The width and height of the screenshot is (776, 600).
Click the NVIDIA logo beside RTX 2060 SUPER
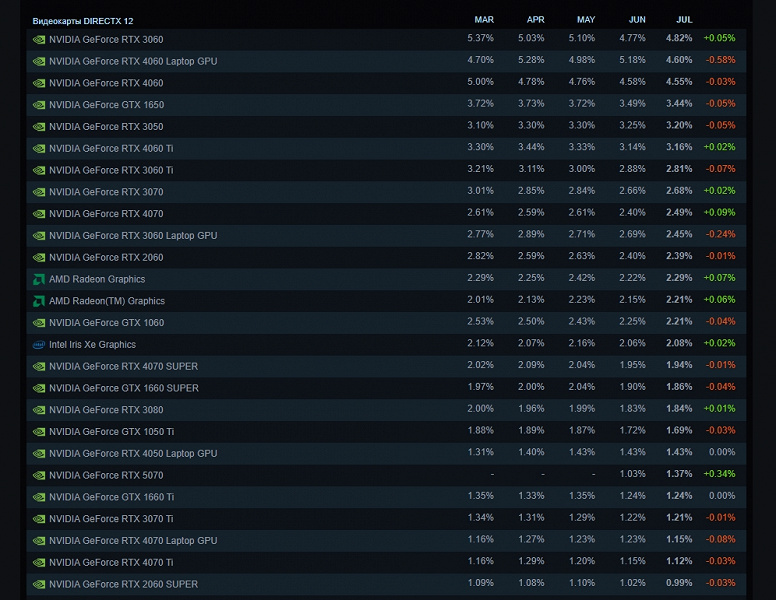pyautogui.click(x=39, y=584)
